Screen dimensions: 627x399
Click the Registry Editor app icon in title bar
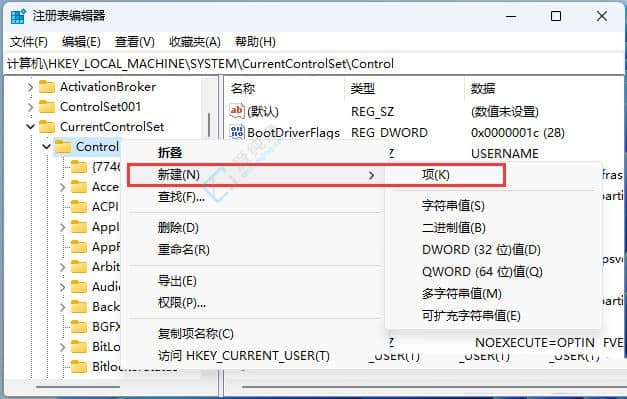pos(18,16)
